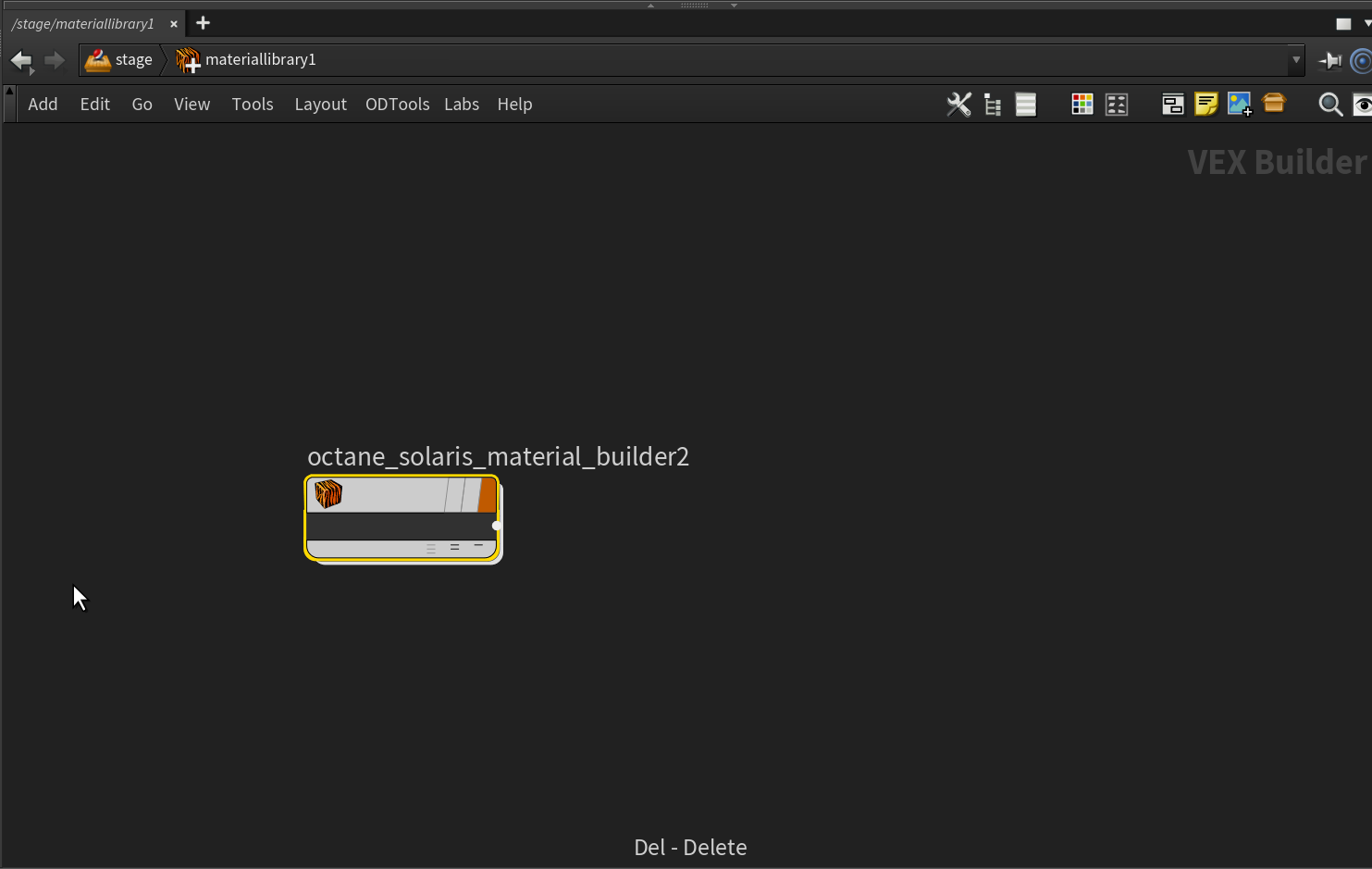
Task: Maximize the pane with the square button
Action: (1343, 24)
